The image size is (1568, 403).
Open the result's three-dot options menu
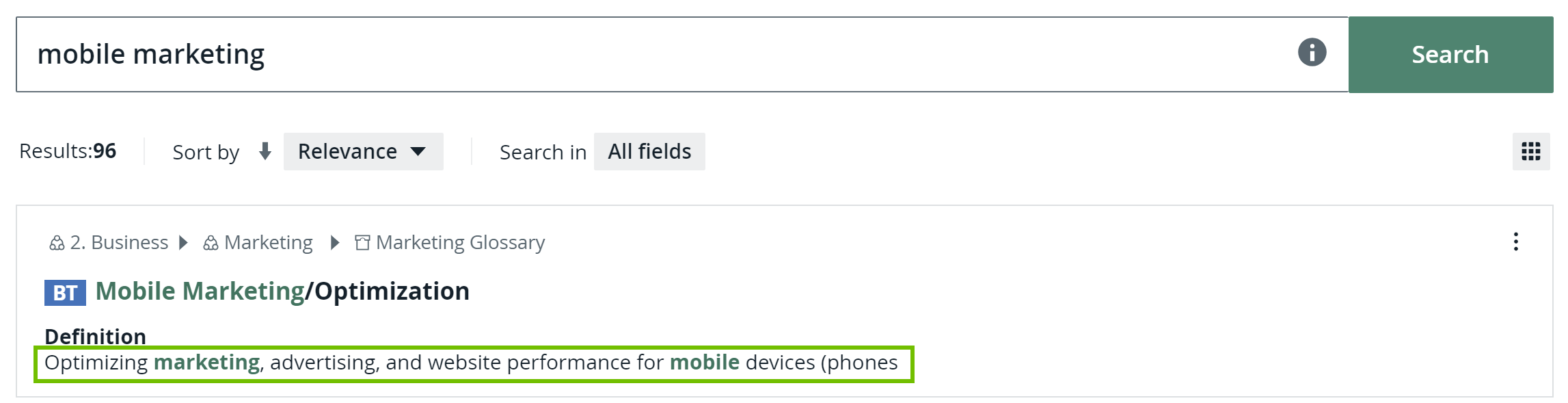(1515, 242)
